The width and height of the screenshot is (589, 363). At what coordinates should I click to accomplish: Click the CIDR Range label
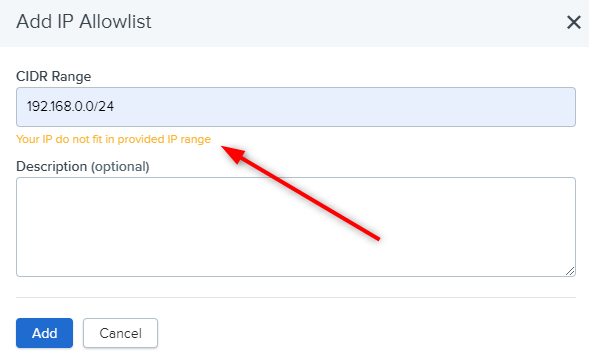point(53,76)
